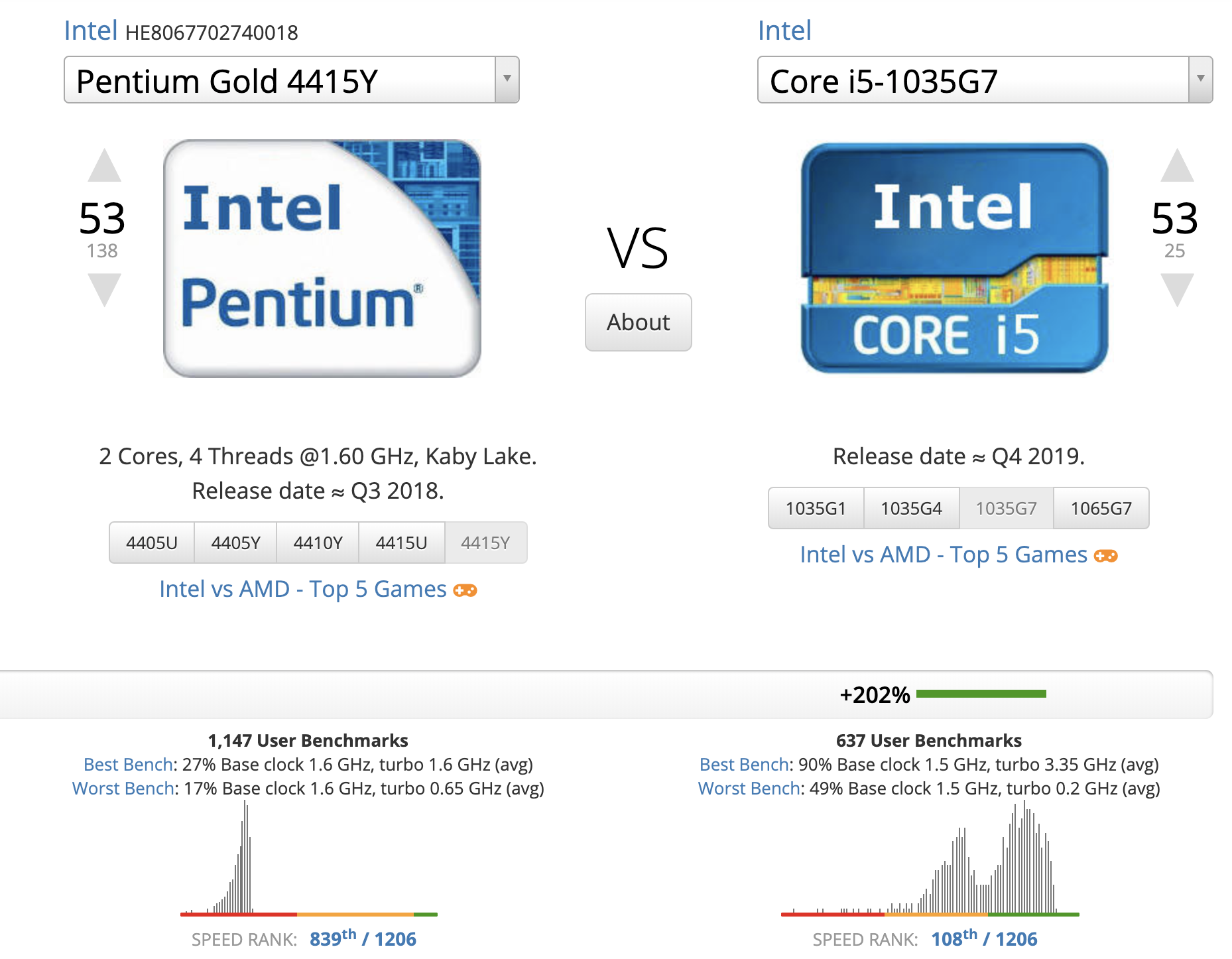Open the 108th / 1206 speed rank link
The width and height of the screenshot is (1232, 959).
[x=984, y=938]
